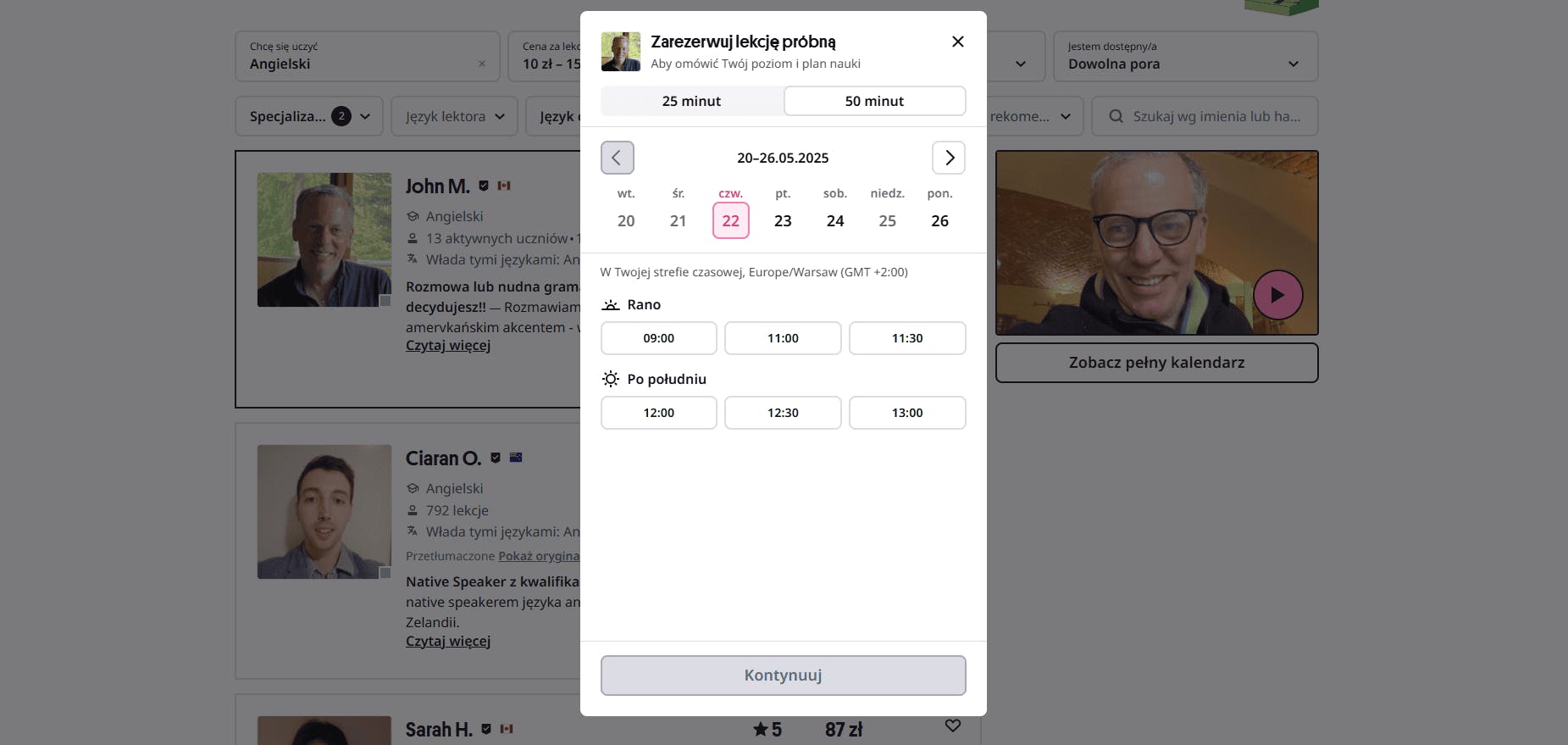
Task: Read more about Ciaran O. (Czytaj więcej)
Action: [448, 641]
